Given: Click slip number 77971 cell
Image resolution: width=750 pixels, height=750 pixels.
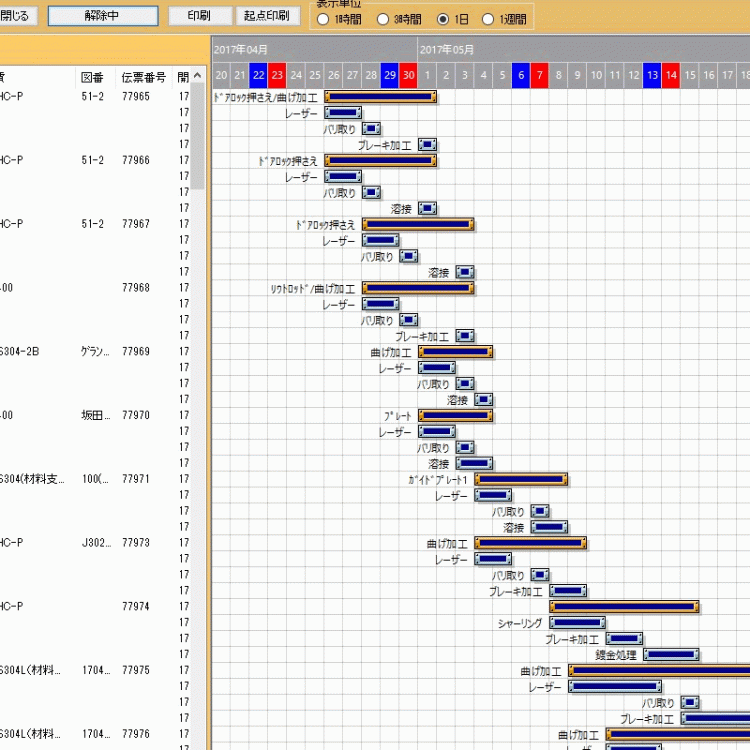Looking at the screenshot, I should coord(136,479).
